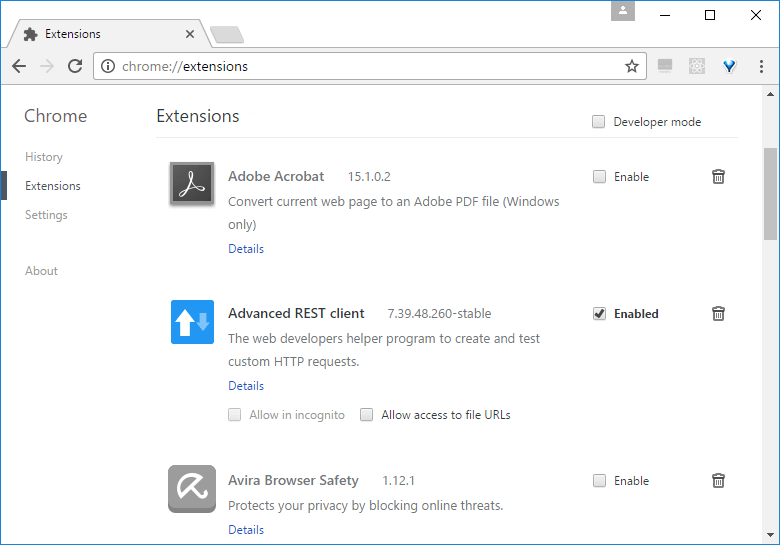Click version text 15.1.0.2
Screen dimensions: 780x545
click(369, 177)
